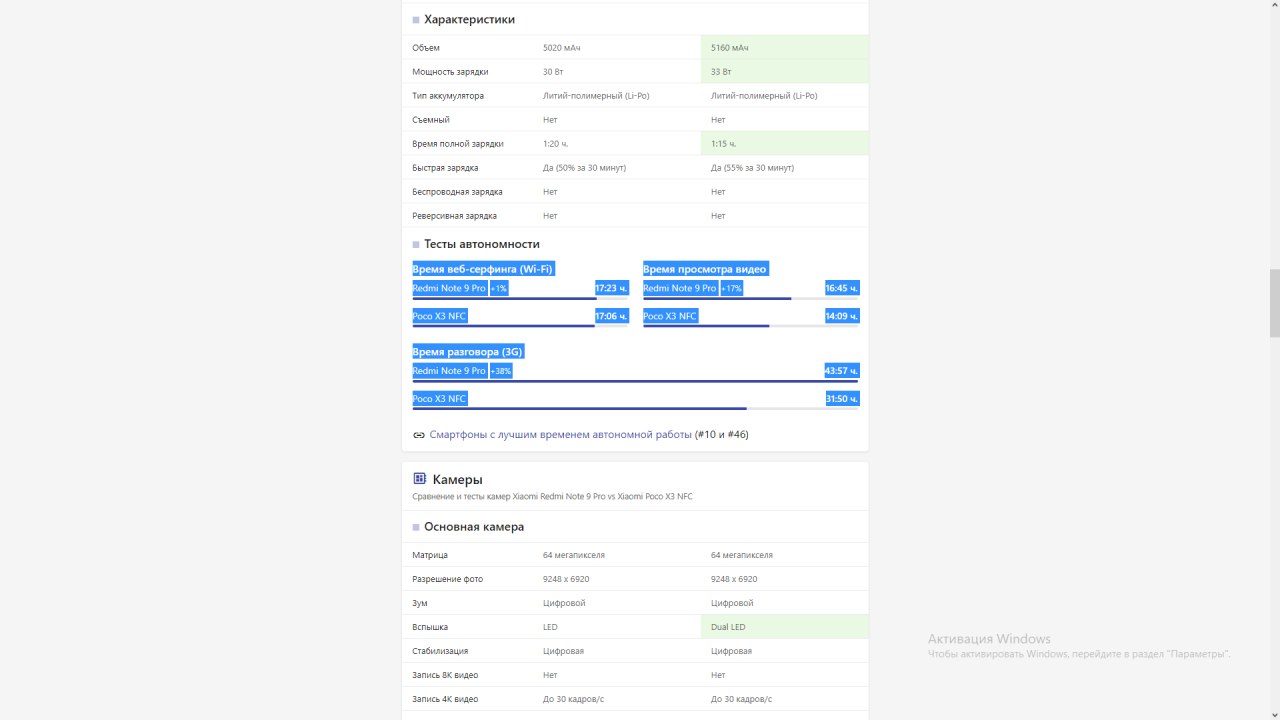Click the +1% badge in web surfing
Image resolution: width=1280 pixels, height=720 pixels.
pyautogui.click(x=499, y=288)
